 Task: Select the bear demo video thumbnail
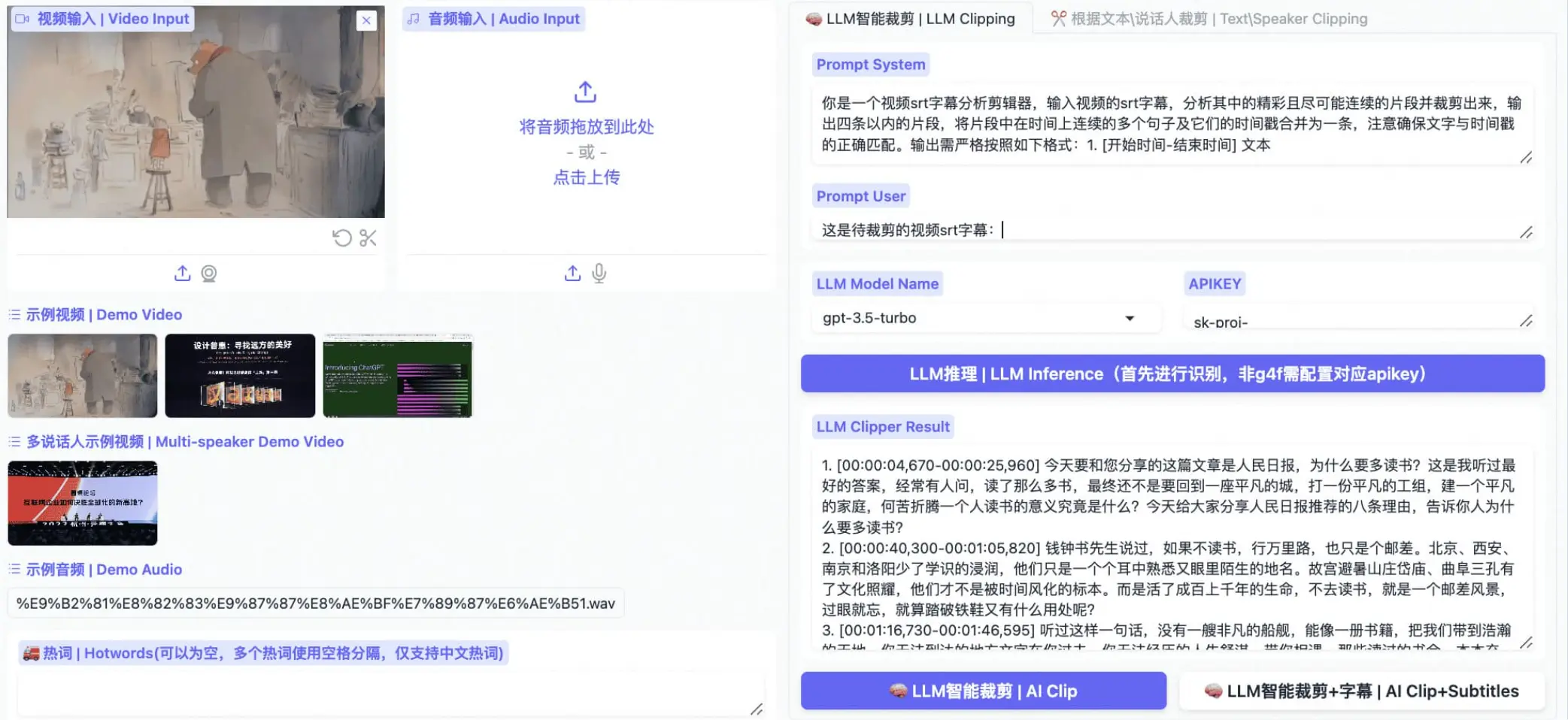(x=83, y=375)
